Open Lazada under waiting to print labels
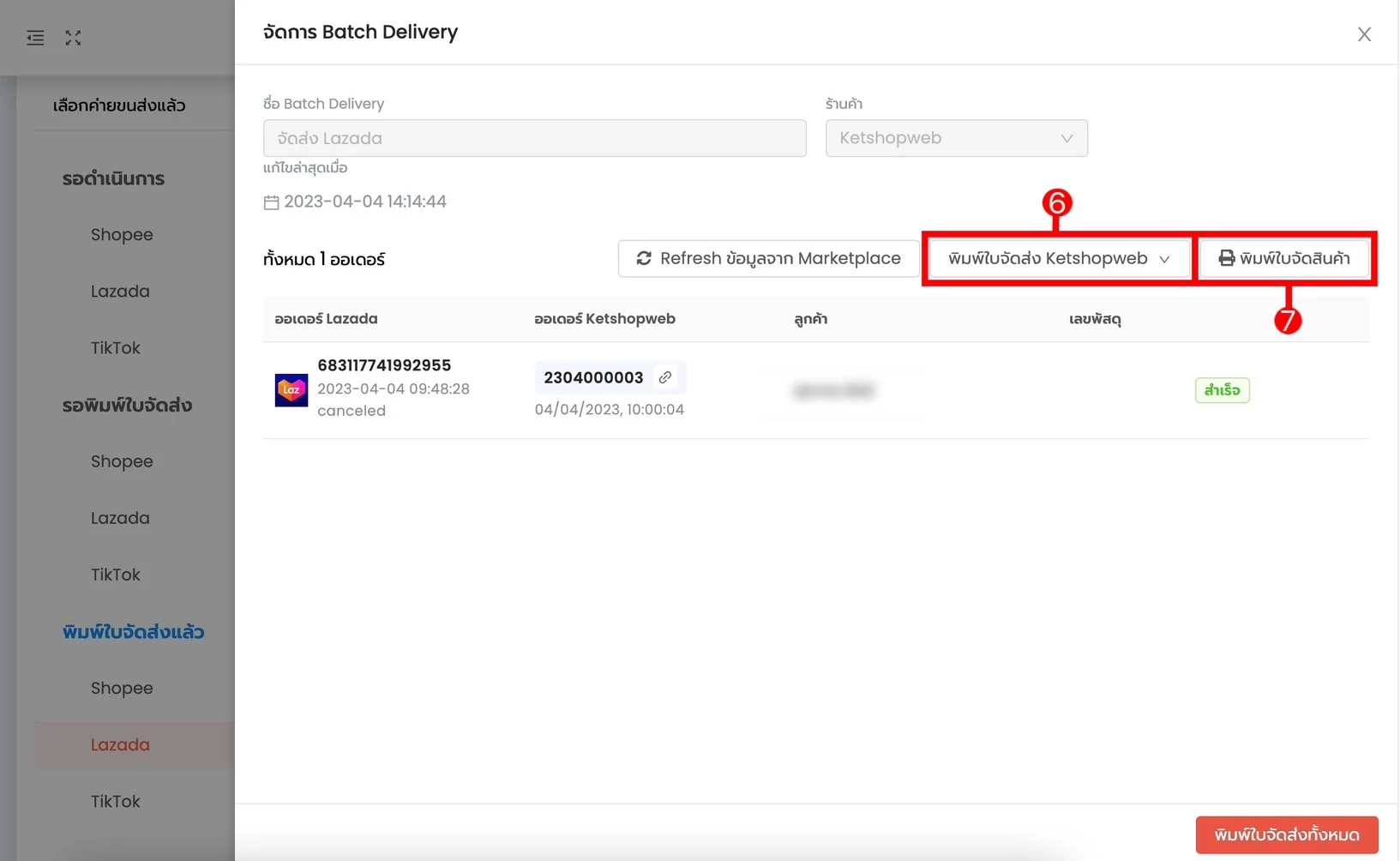 (120, 518)
